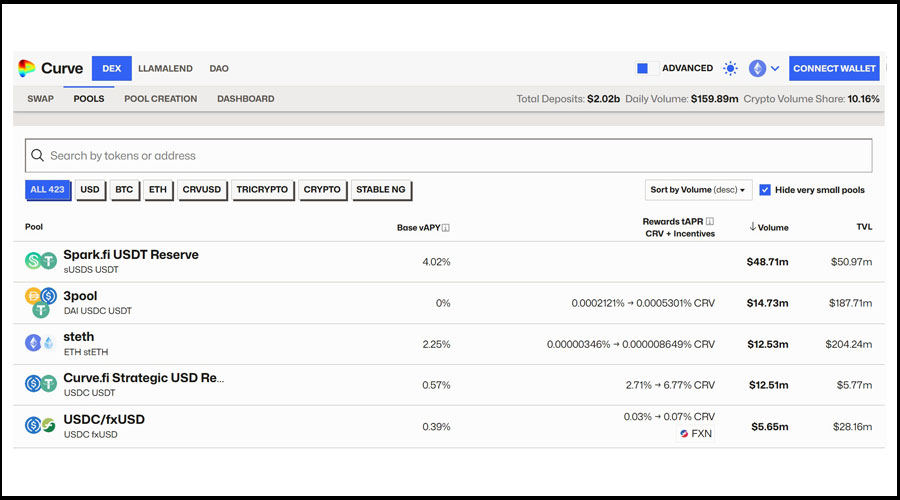Open the Sort by Volume dropdown
The height and width of the screenshot is (500, 900).
pyautogui.click(x=698, y=190)
